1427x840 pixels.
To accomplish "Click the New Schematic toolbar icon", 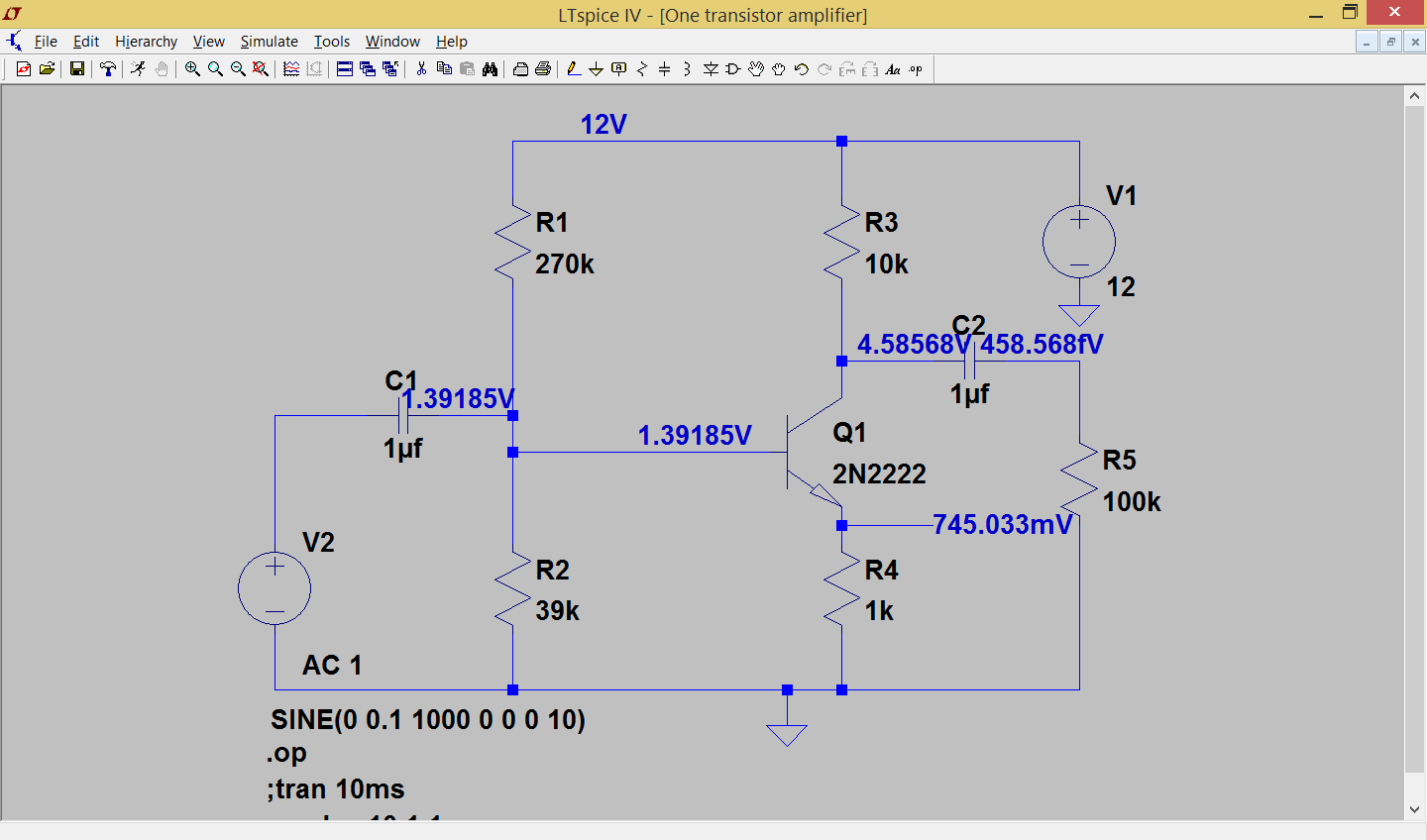I will click(24, 69).
